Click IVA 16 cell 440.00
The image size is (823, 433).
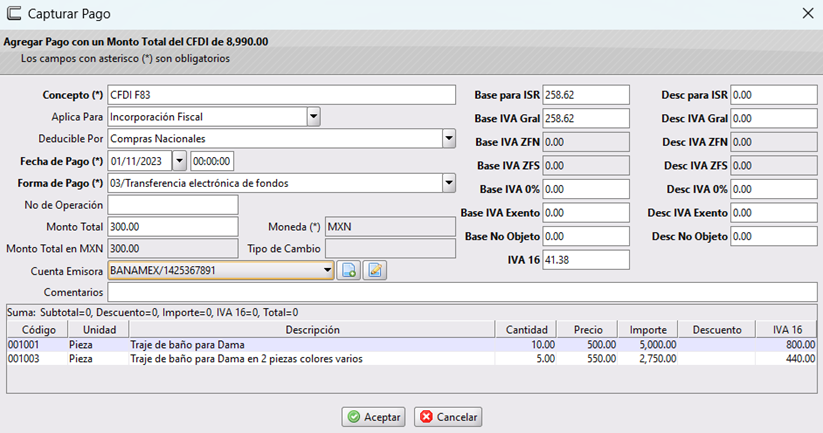coord(787,359)
